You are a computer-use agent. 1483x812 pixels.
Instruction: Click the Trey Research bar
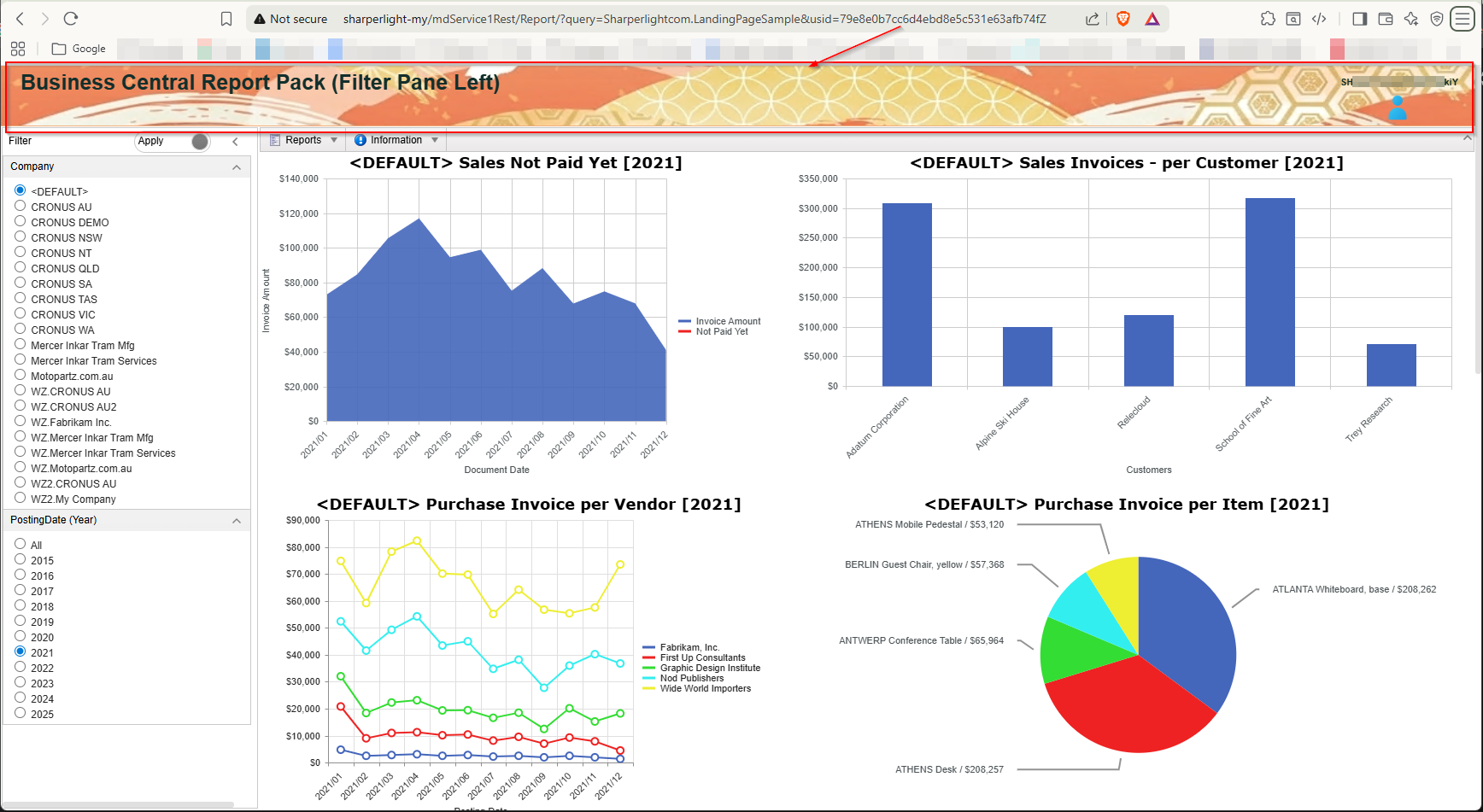point(1392,365)
